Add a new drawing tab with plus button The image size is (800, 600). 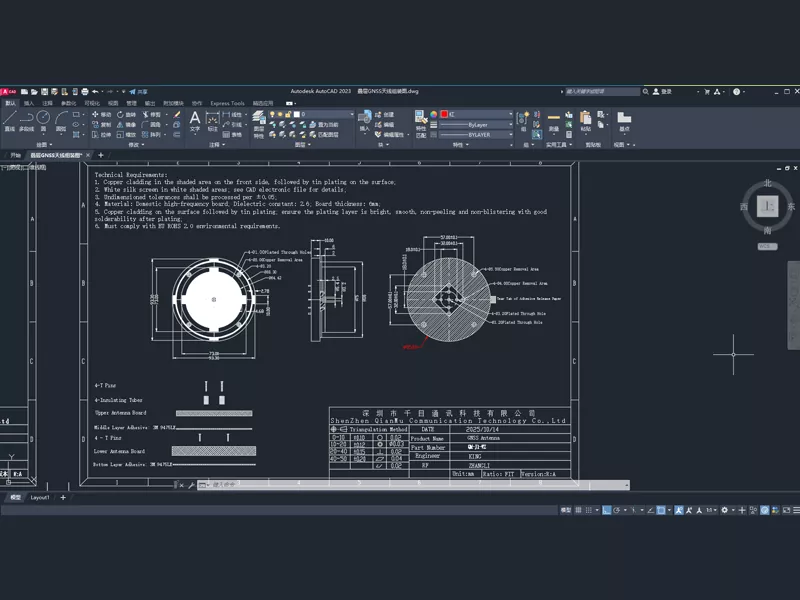coord(101,155)
